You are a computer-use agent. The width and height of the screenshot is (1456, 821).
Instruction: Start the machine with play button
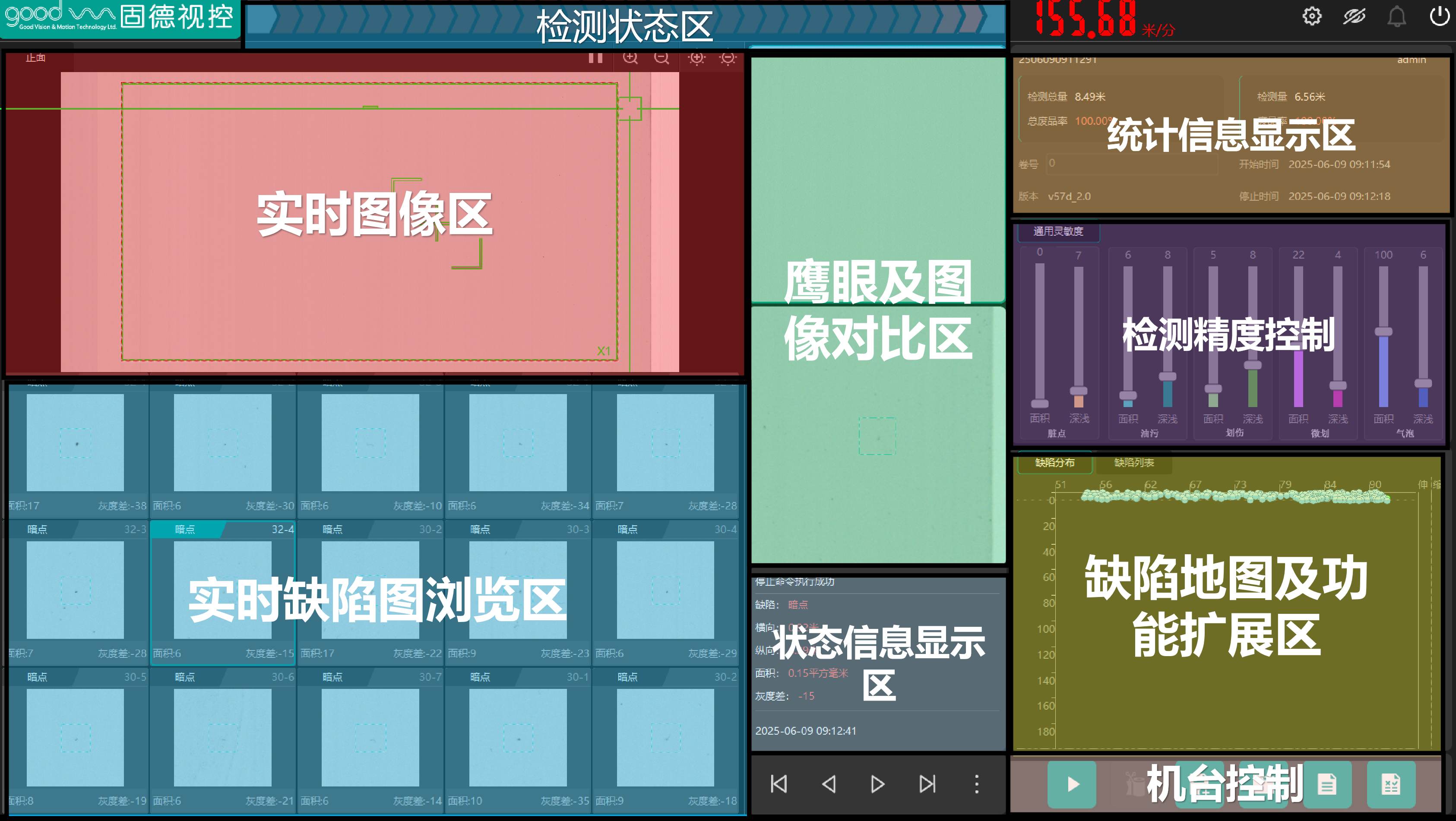tap(1072, 784)
